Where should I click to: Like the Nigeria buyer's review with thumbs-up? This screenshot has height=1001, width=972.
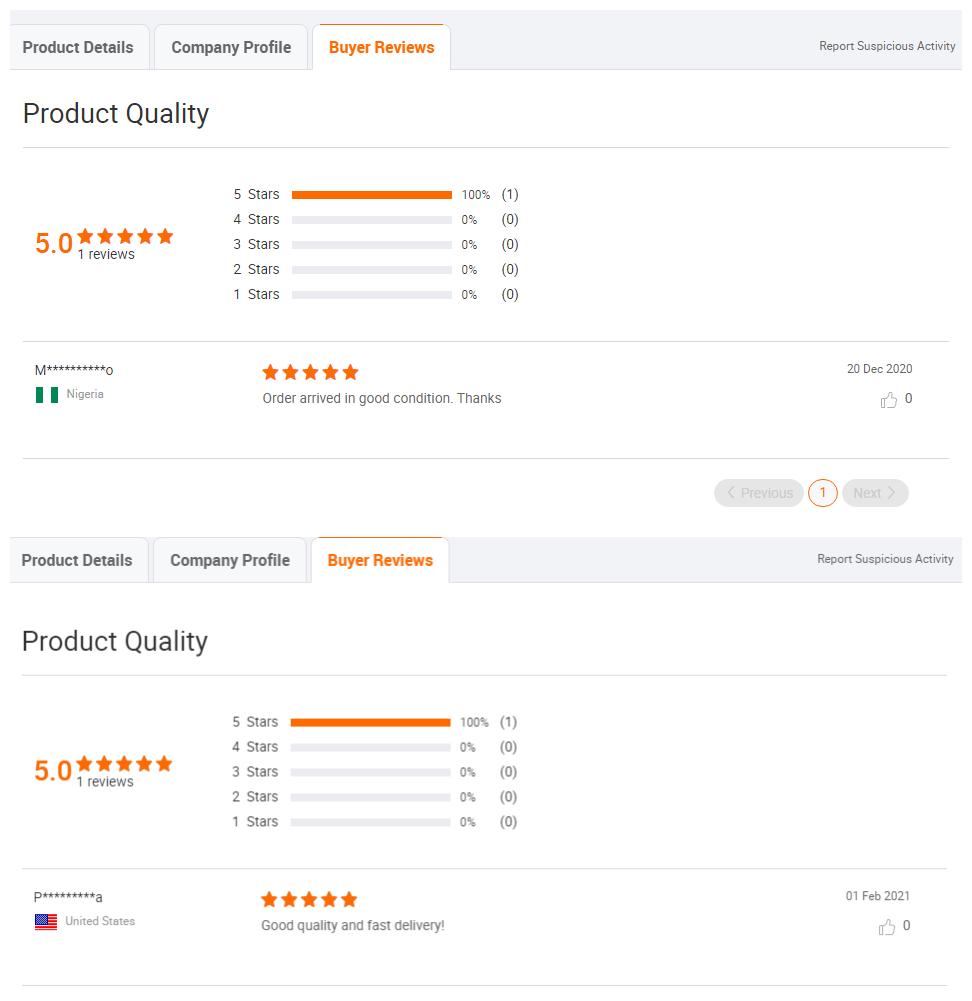(888, 400)
